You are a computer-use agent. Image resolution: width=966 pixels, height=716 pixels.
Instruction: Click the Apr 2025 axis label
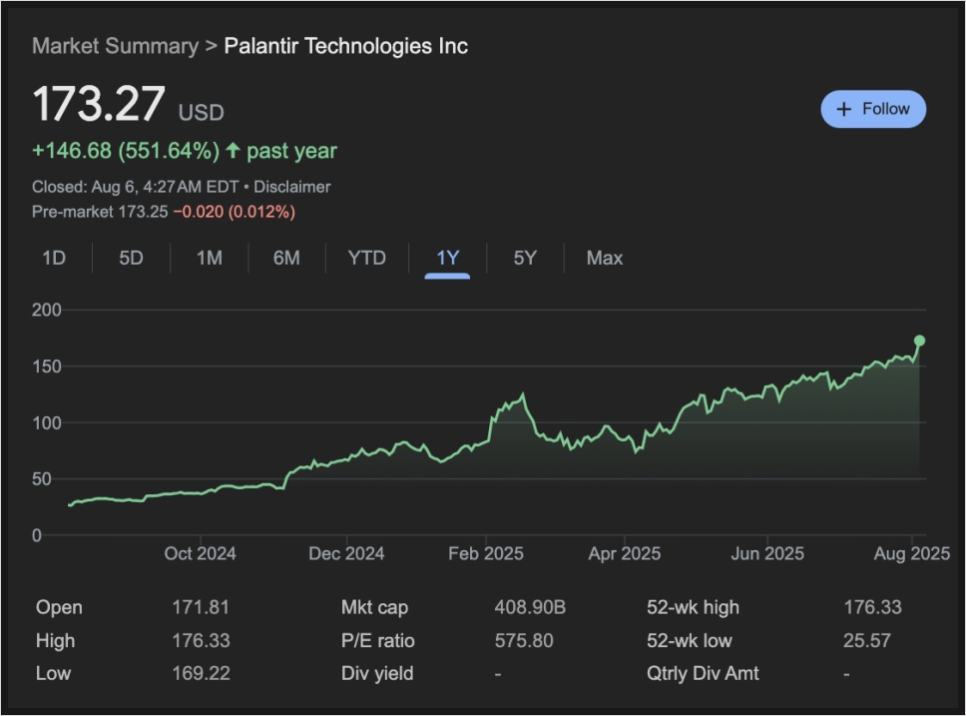(624, 553)
